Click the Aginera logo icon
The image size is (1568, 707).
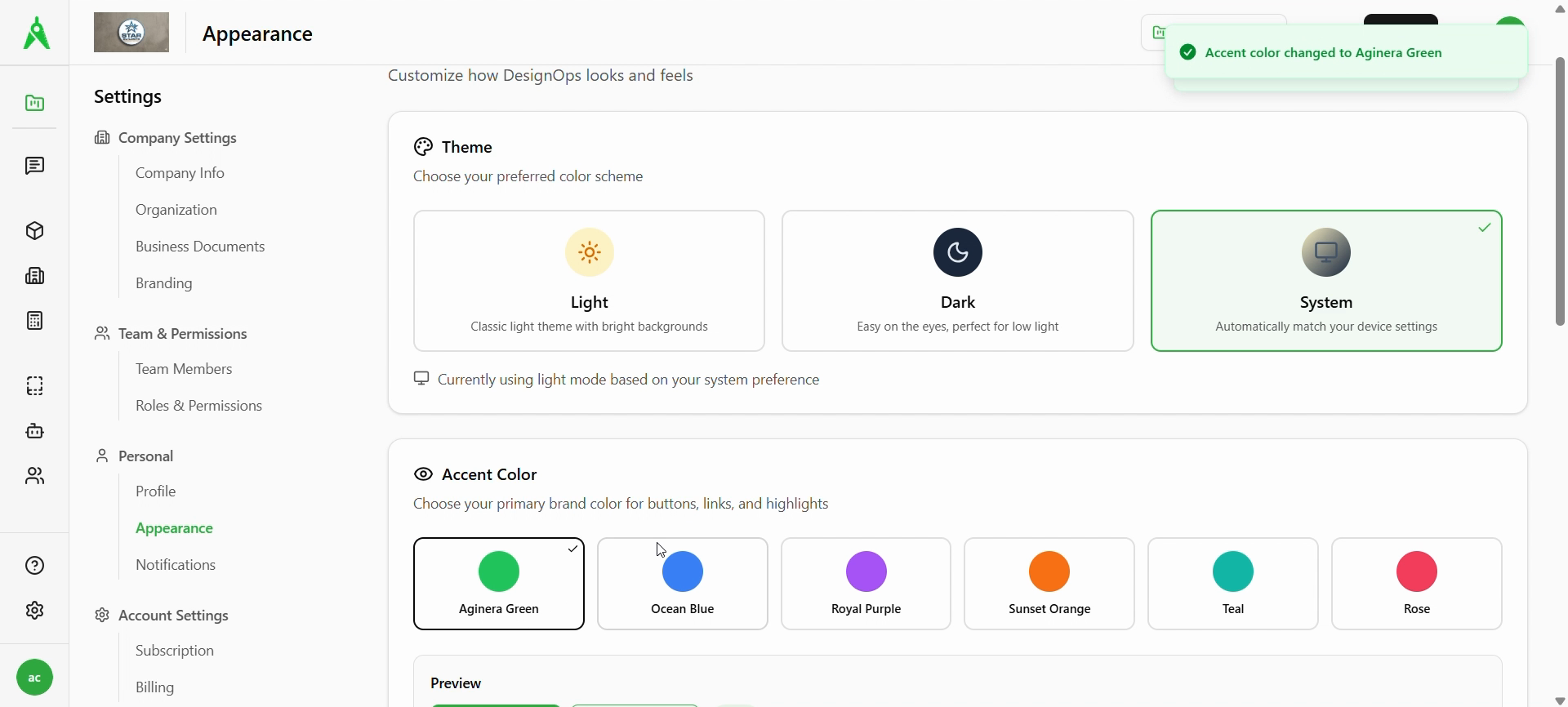point(36,33)
